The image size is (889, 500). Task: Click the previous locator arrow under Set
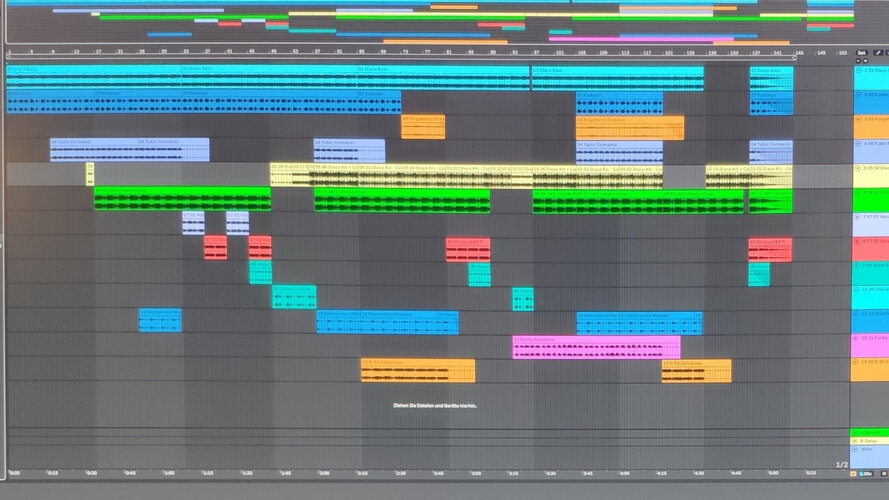[858, 60]
